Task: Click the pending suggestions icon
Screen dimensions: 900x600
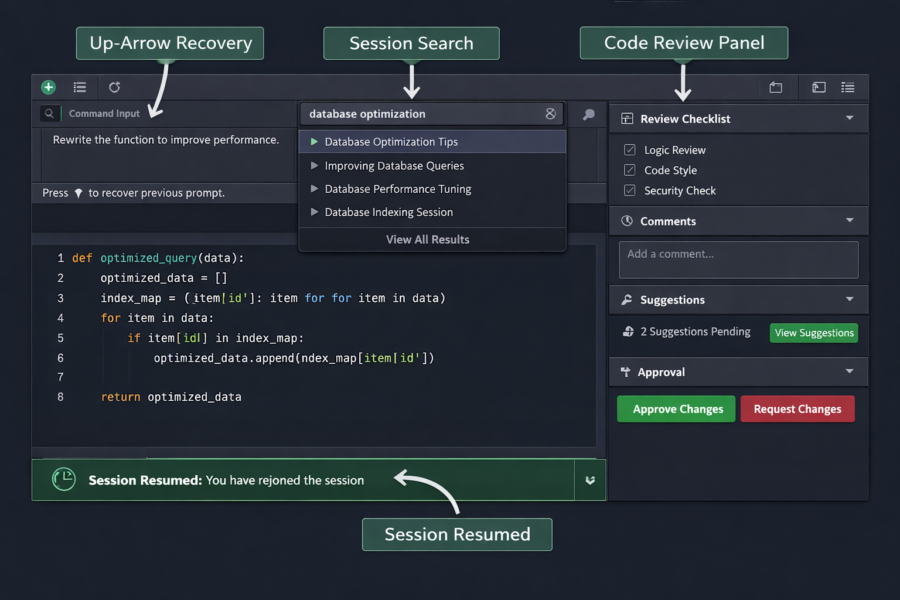Action: coord(629,331)
